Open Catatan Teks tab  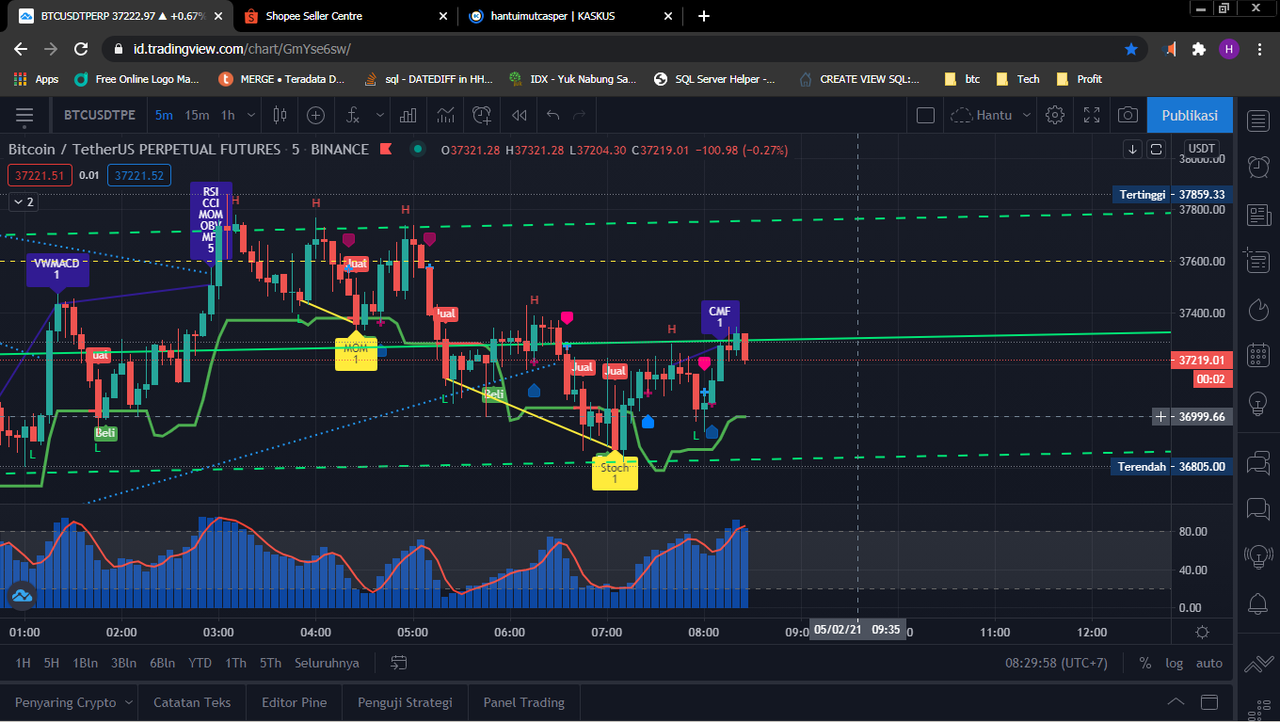click(192, 702)
